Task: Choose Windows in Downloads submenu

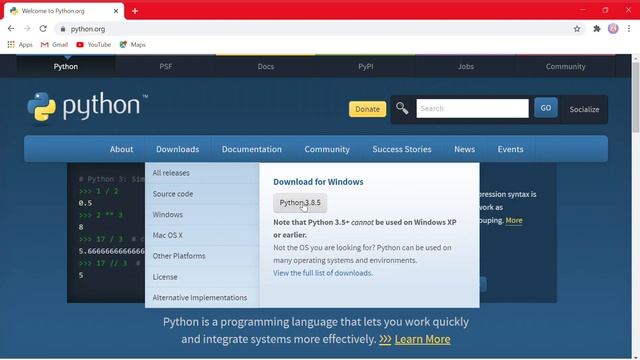Action: point(202,215)
